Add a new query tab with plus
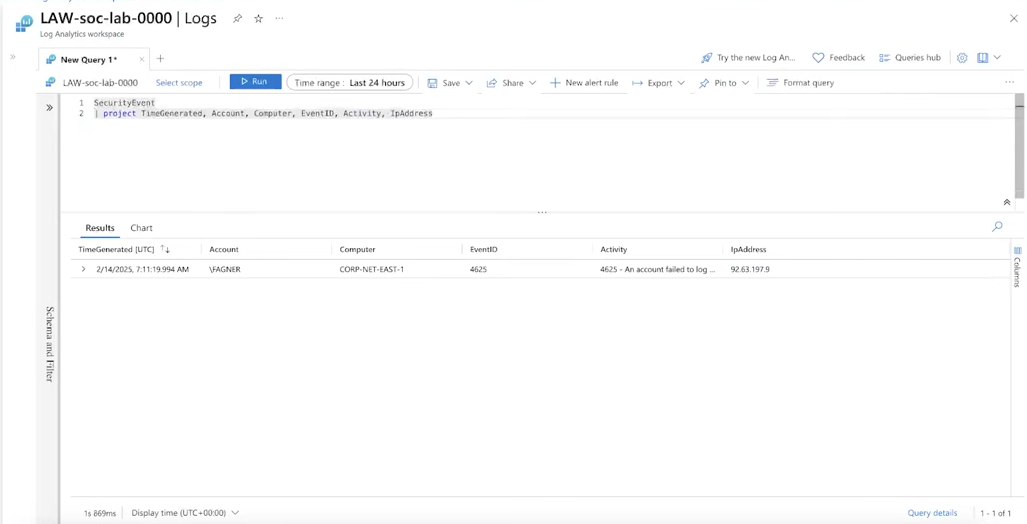The width and height of the screenshot is (1027, 524). point(160,59)
